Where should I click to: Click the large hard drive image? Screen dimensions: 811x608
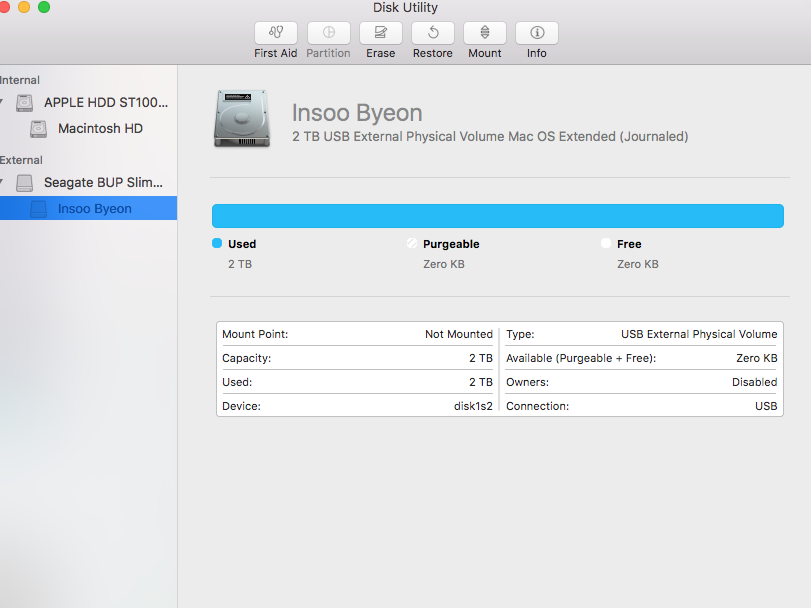coord(242,119)
